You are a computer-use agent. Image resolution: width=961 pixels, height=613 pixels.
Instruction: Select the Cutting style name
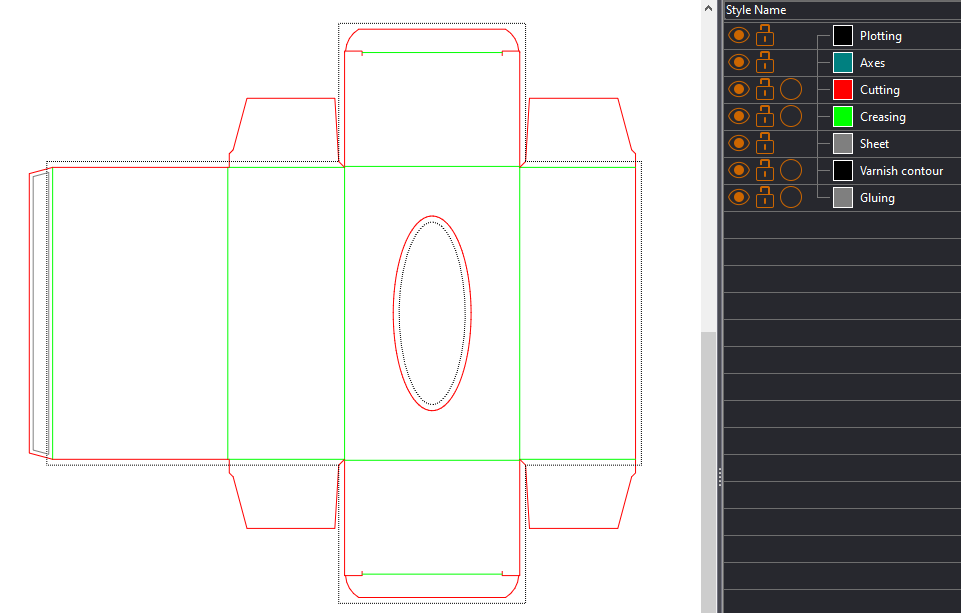point(879,89)
